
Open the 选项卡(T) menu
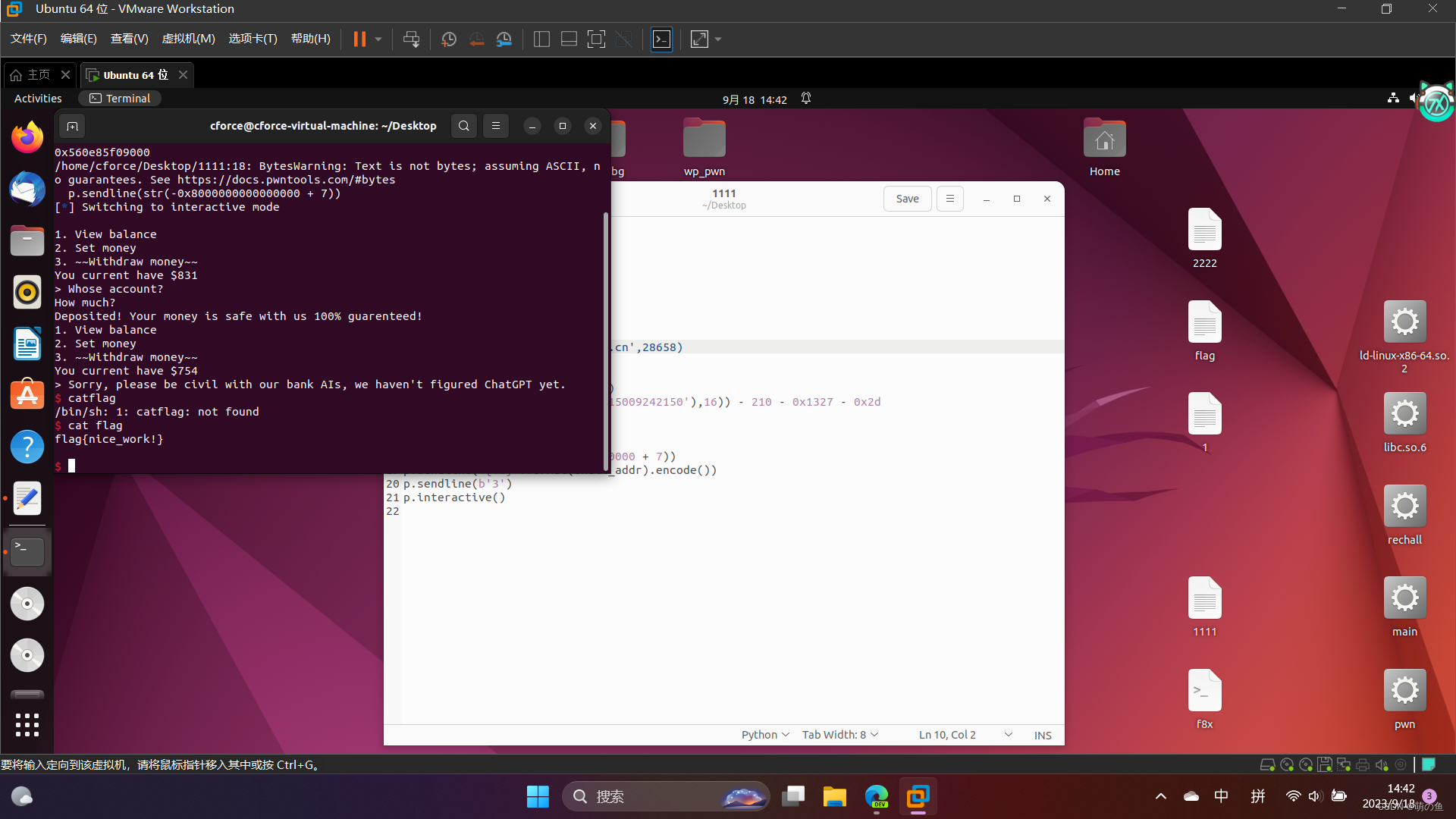253,39
